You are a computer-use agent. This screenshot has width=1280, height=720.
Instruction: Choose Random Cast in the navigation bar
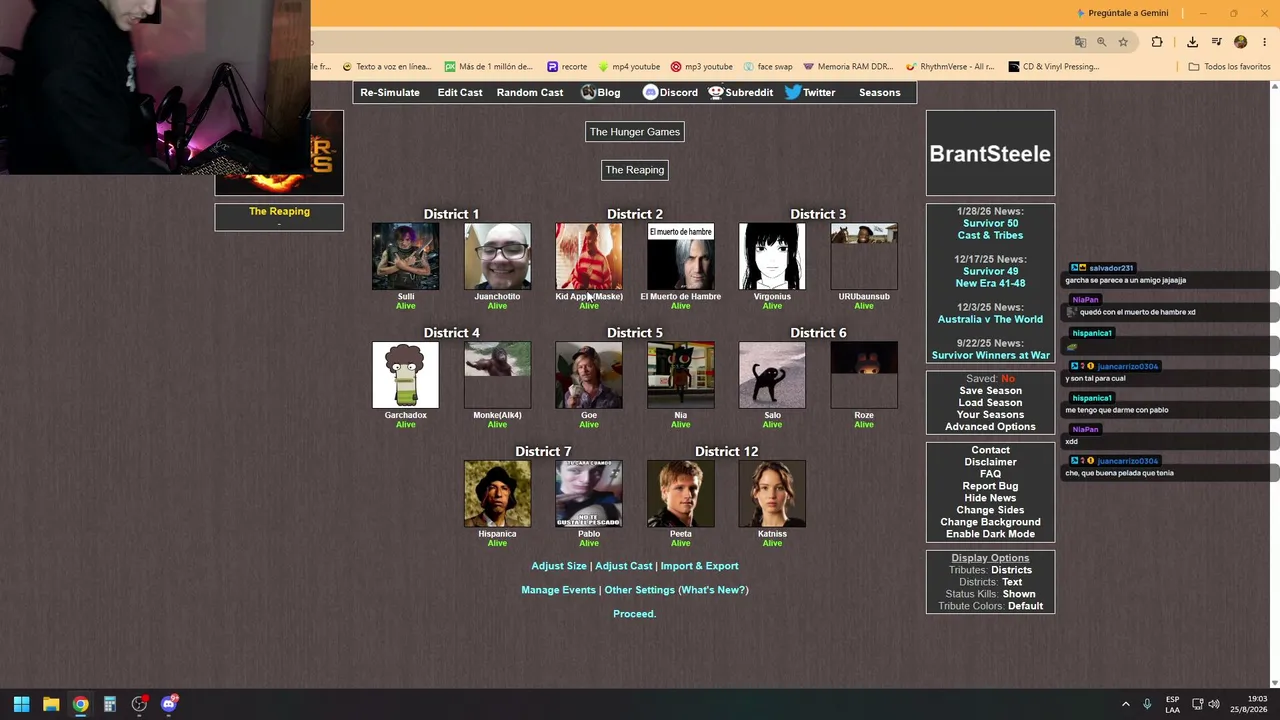[530, 92]
